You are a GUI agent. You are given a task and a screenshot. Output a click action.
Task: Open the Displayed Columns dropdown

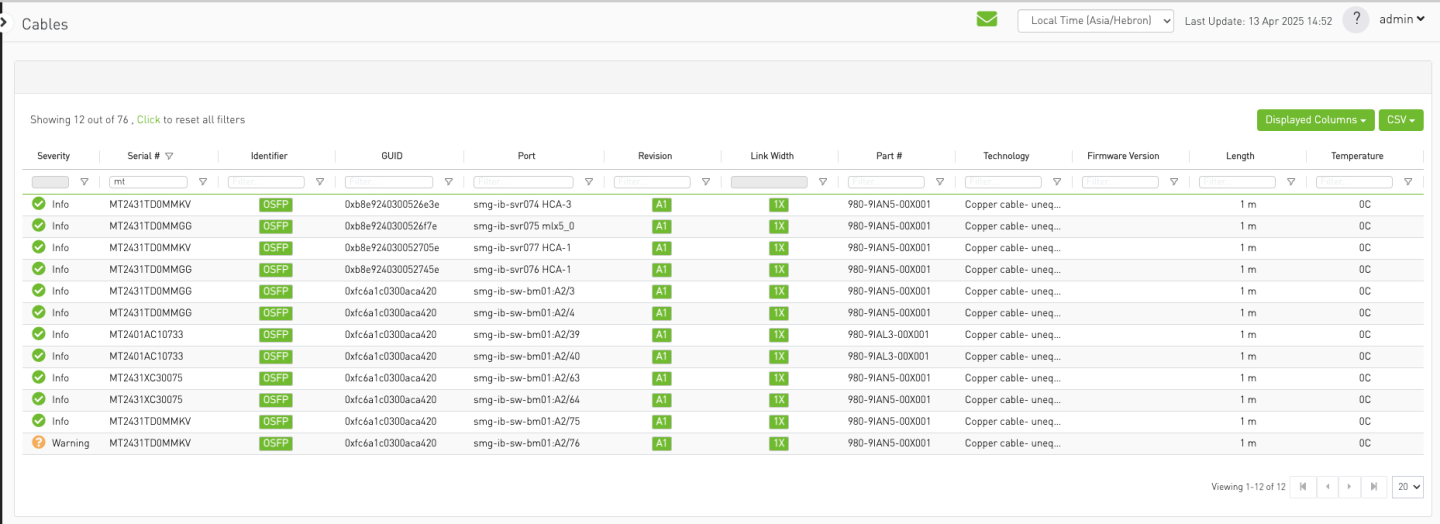tap(1315, 120)
